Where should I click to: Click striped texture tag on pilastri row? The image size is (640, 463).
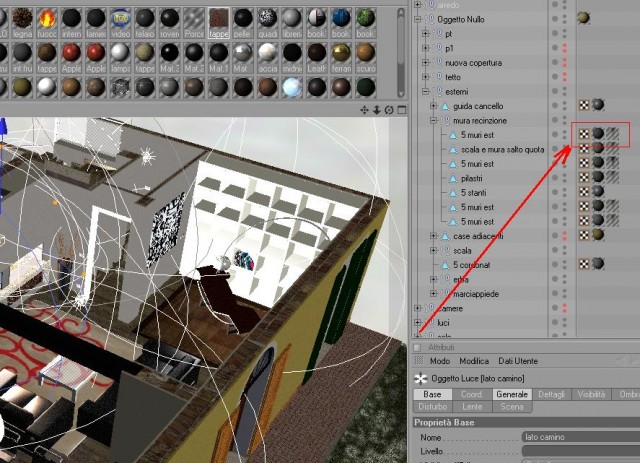coord(612,177)
